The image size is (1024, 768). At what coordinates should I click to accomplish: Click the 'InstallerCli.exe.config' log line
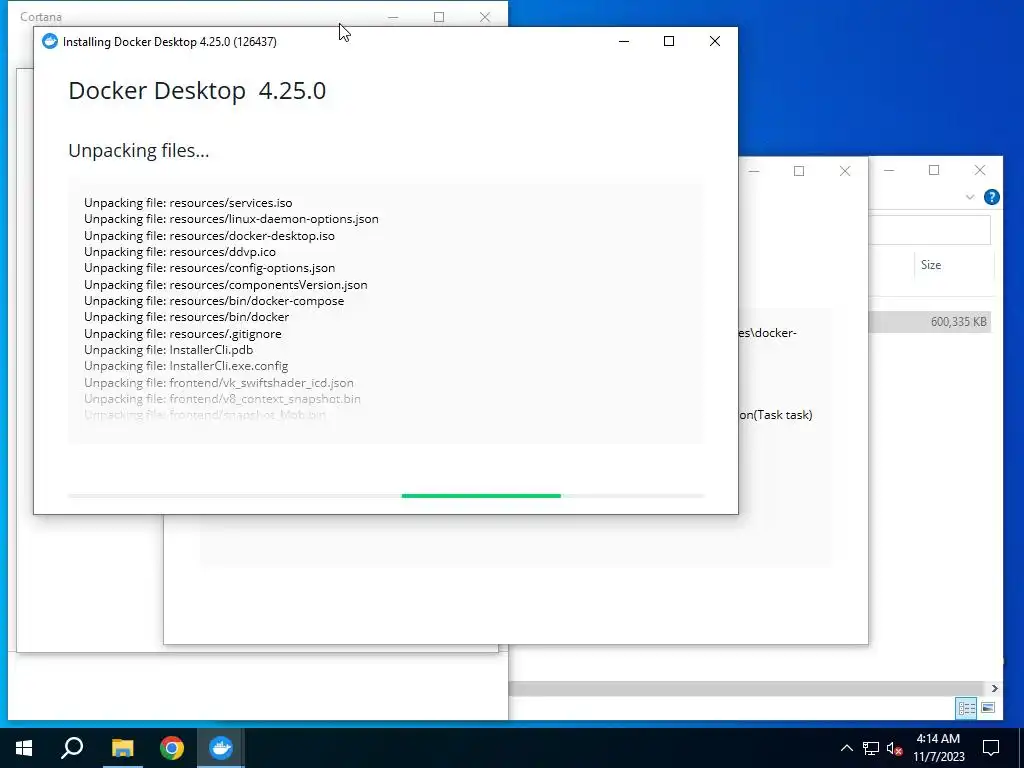pos(185,366)
